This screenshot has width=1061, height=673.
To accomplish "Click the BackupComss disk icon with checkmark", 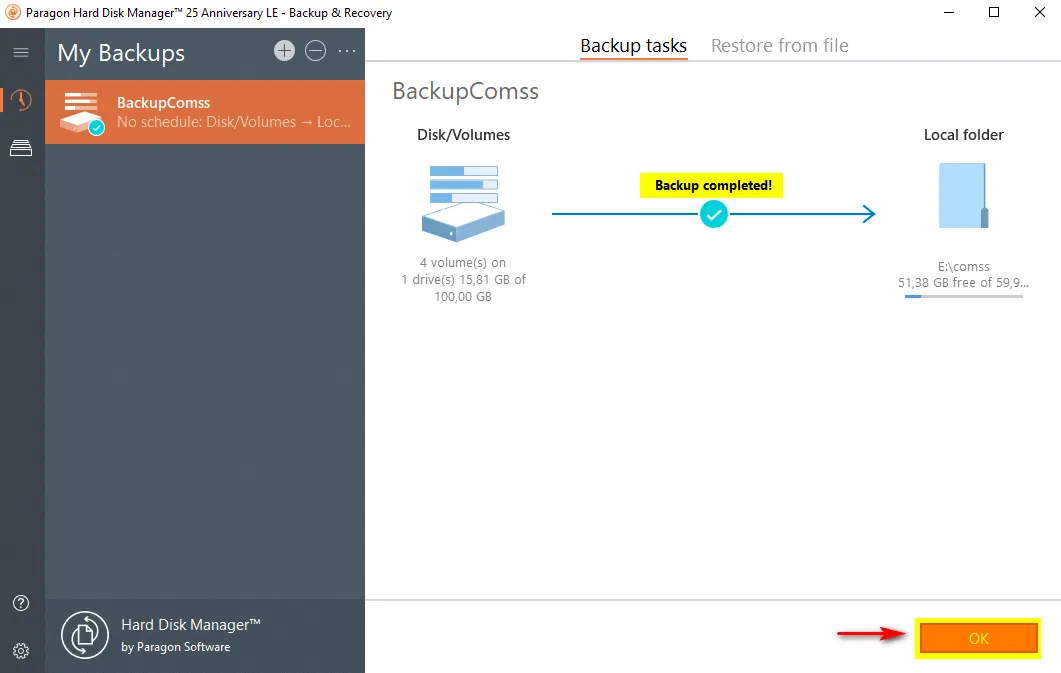I will tap(81, 113).
